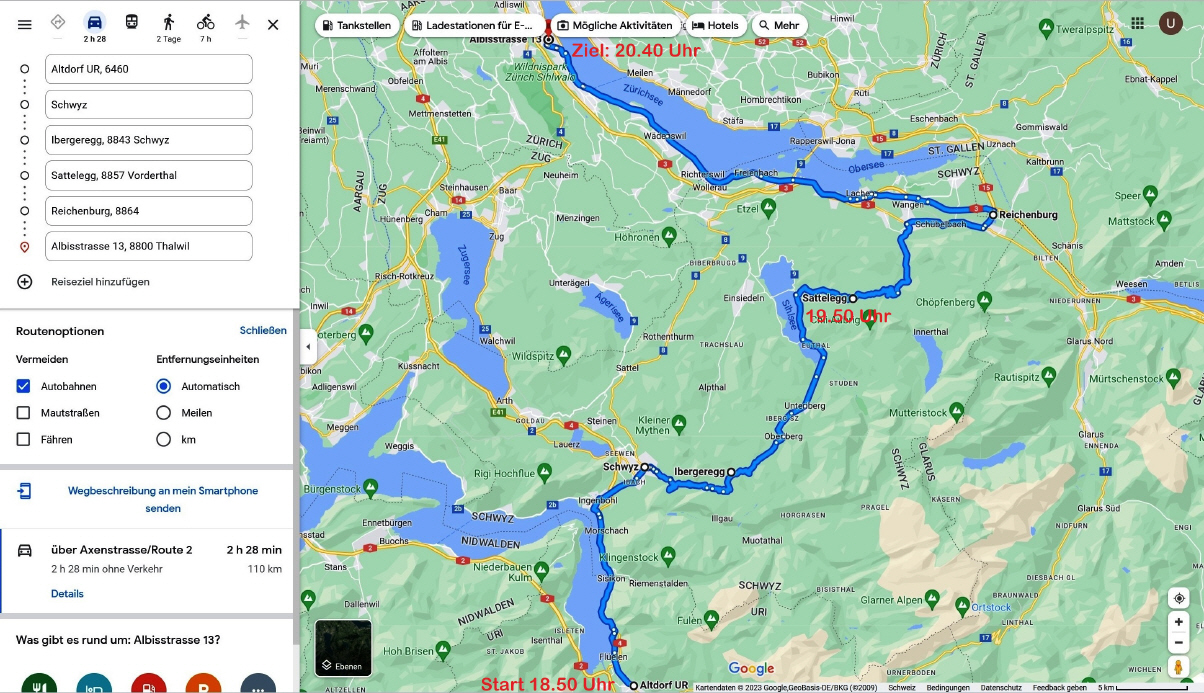Edit the Sattelegg, 8857 Vorderthal field
Screen dimensions: 1204x693
click(148, 175)
